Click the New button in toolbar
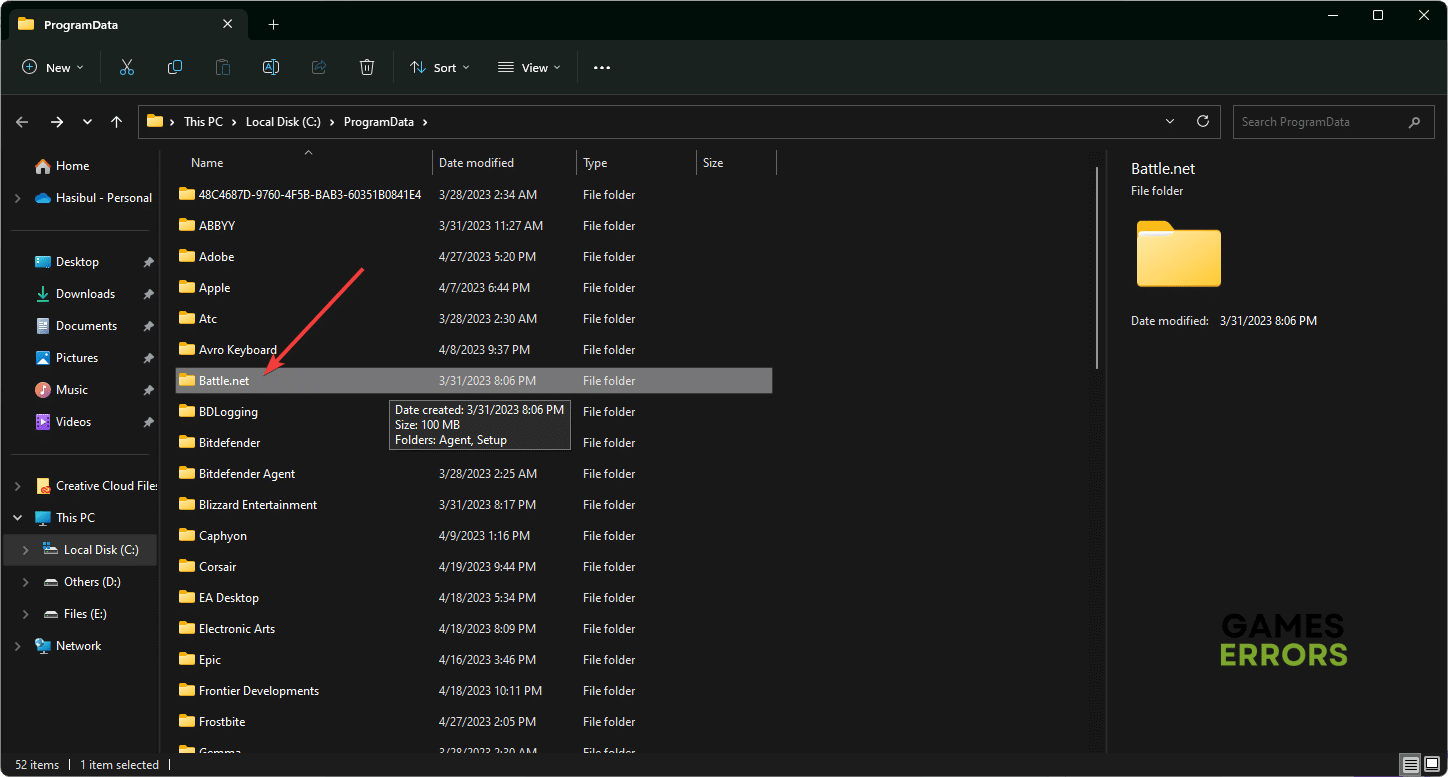Screen dimensions: 1448x777 point(53,67)
